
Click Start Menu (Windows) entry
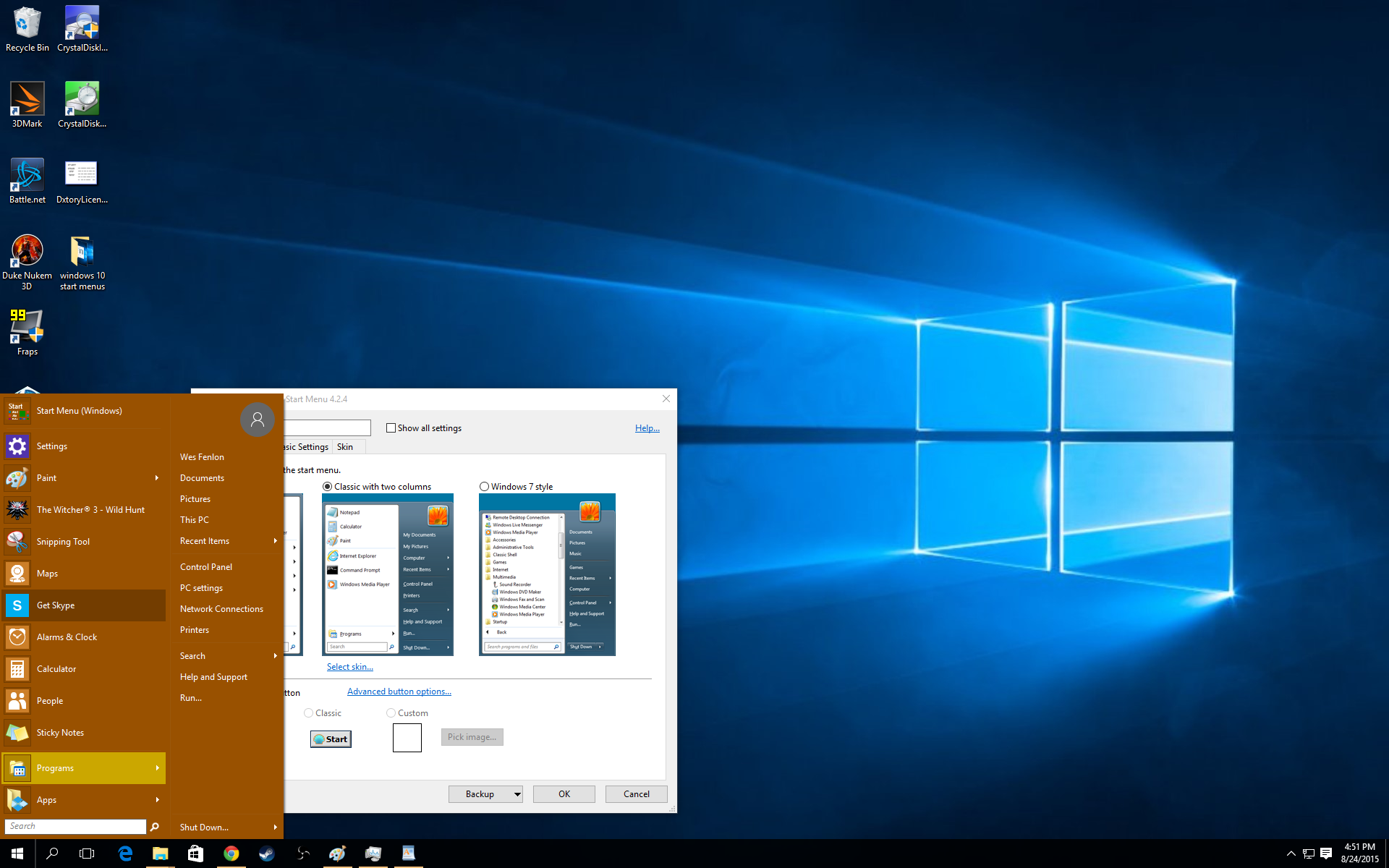pos(84,411)
